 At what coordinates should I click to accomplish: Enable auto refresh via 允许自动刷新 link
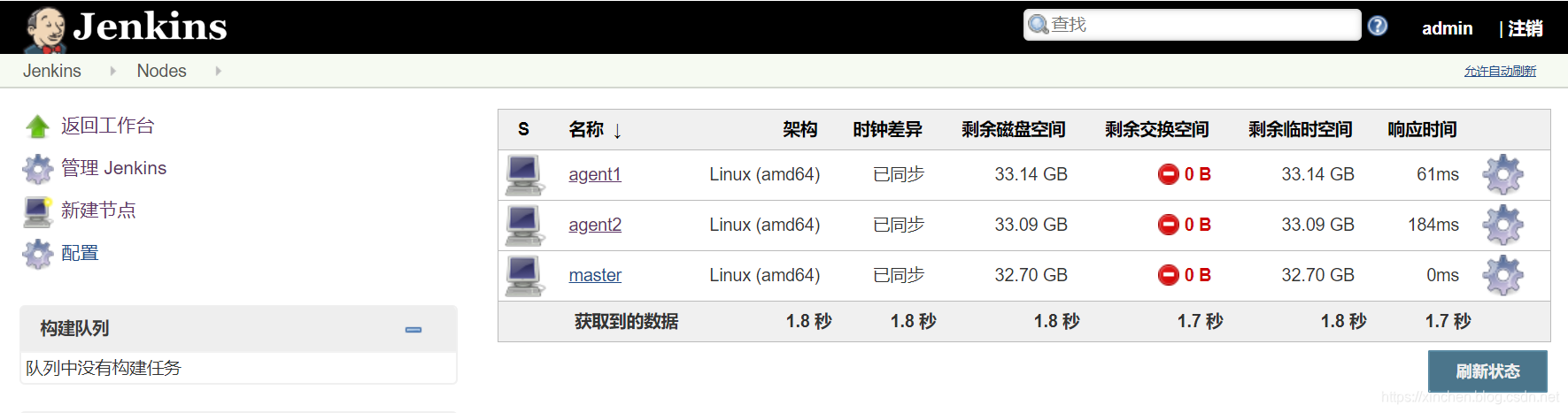[x=1500, y=71]
